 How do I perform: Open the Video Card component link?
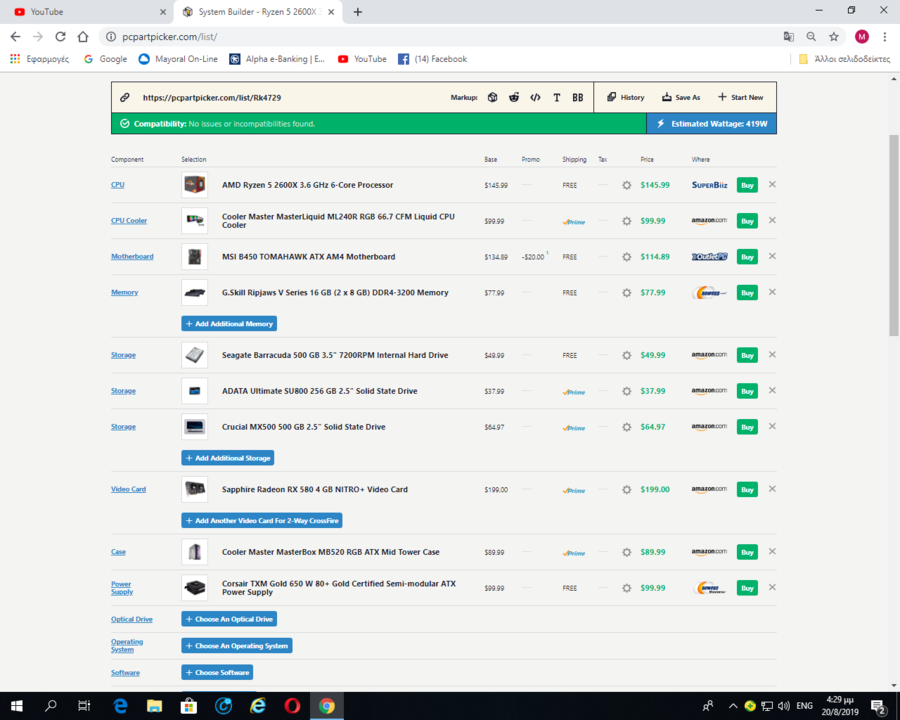coord(129,489)
